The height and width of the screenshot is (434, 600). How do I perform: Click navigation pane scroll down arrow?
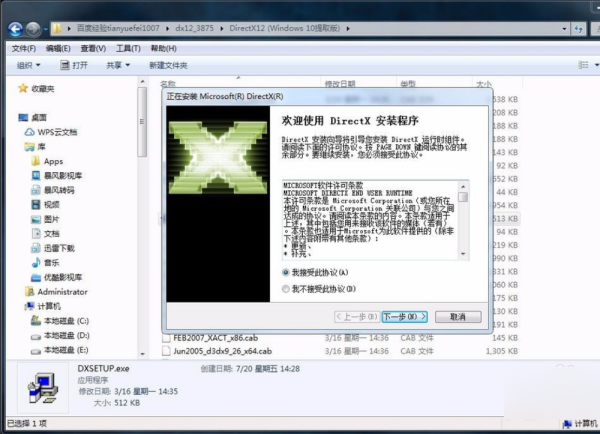coord(142,354)
